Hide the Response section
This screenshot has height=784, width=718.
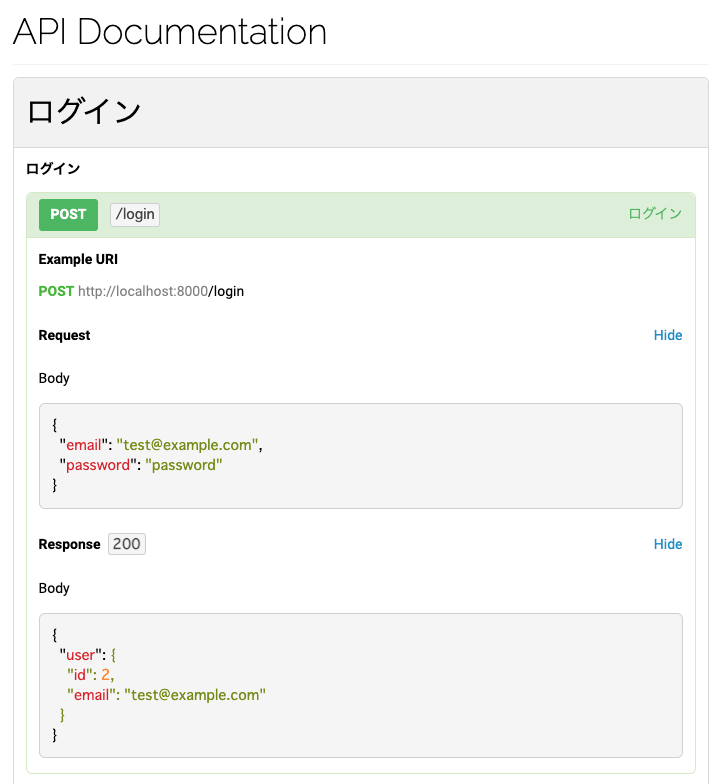(x=668, y=544)
